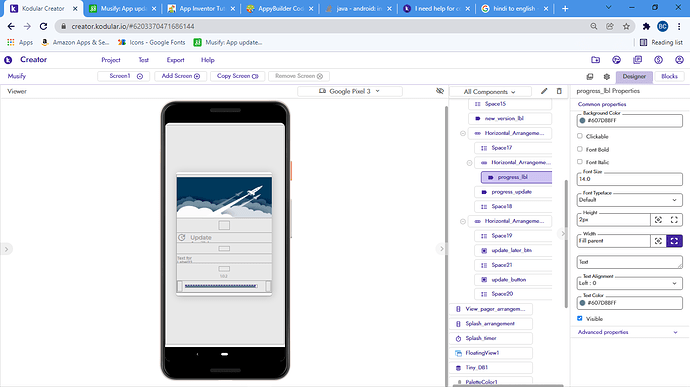Image resolution: width=690 pixels, height=387 pixels.
Task: Enable the Font Bold checkbox
Action: tap(580, 149)
